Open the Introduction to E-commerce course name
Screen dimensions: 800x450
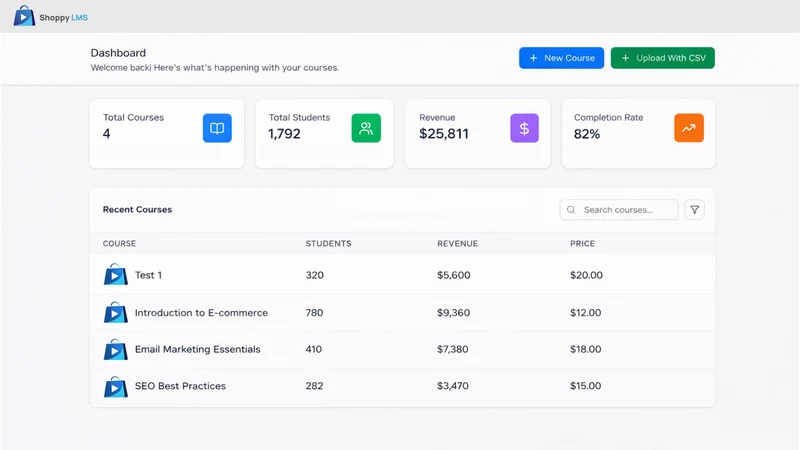click(x=201, y=313)
